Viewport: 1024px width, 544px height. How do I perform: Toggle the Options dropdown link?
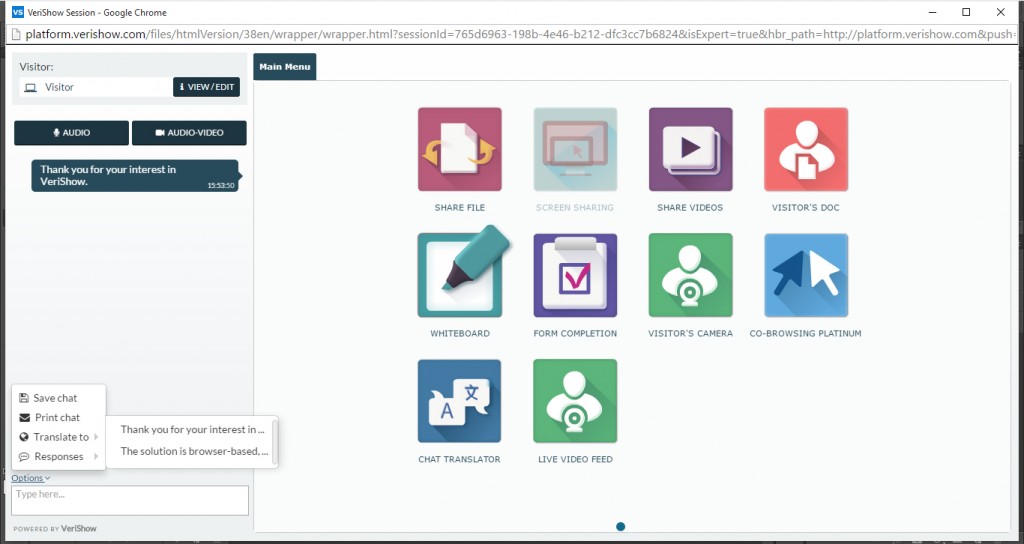click(31, 478)
